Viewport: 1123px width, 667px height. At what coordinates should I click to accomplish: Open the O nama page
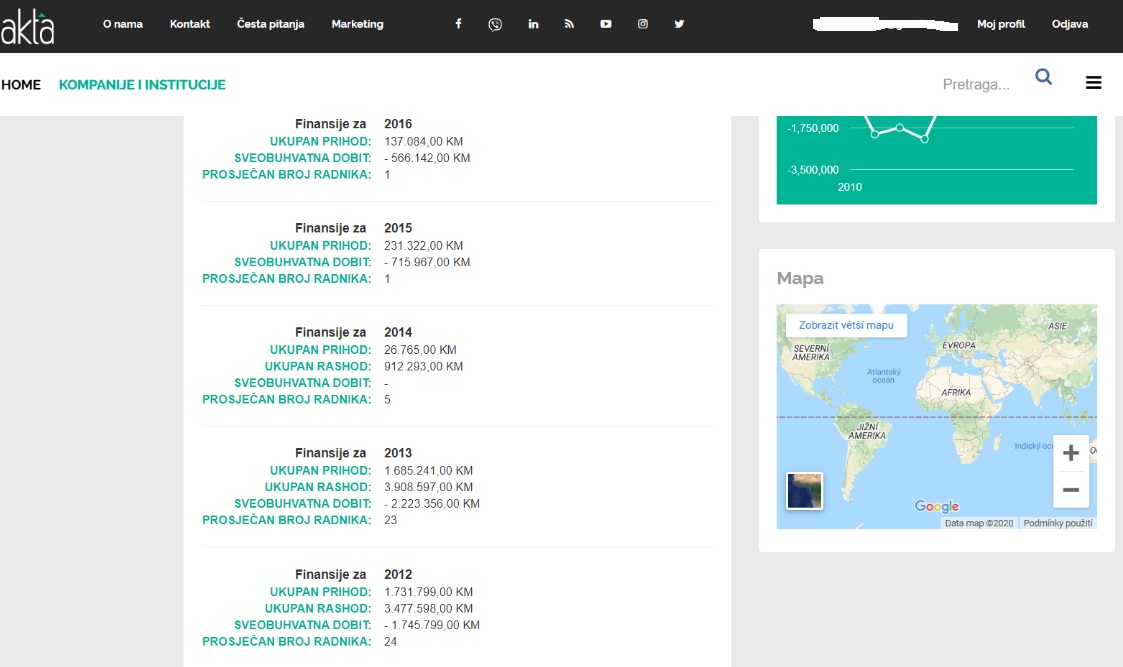point(123,24)
